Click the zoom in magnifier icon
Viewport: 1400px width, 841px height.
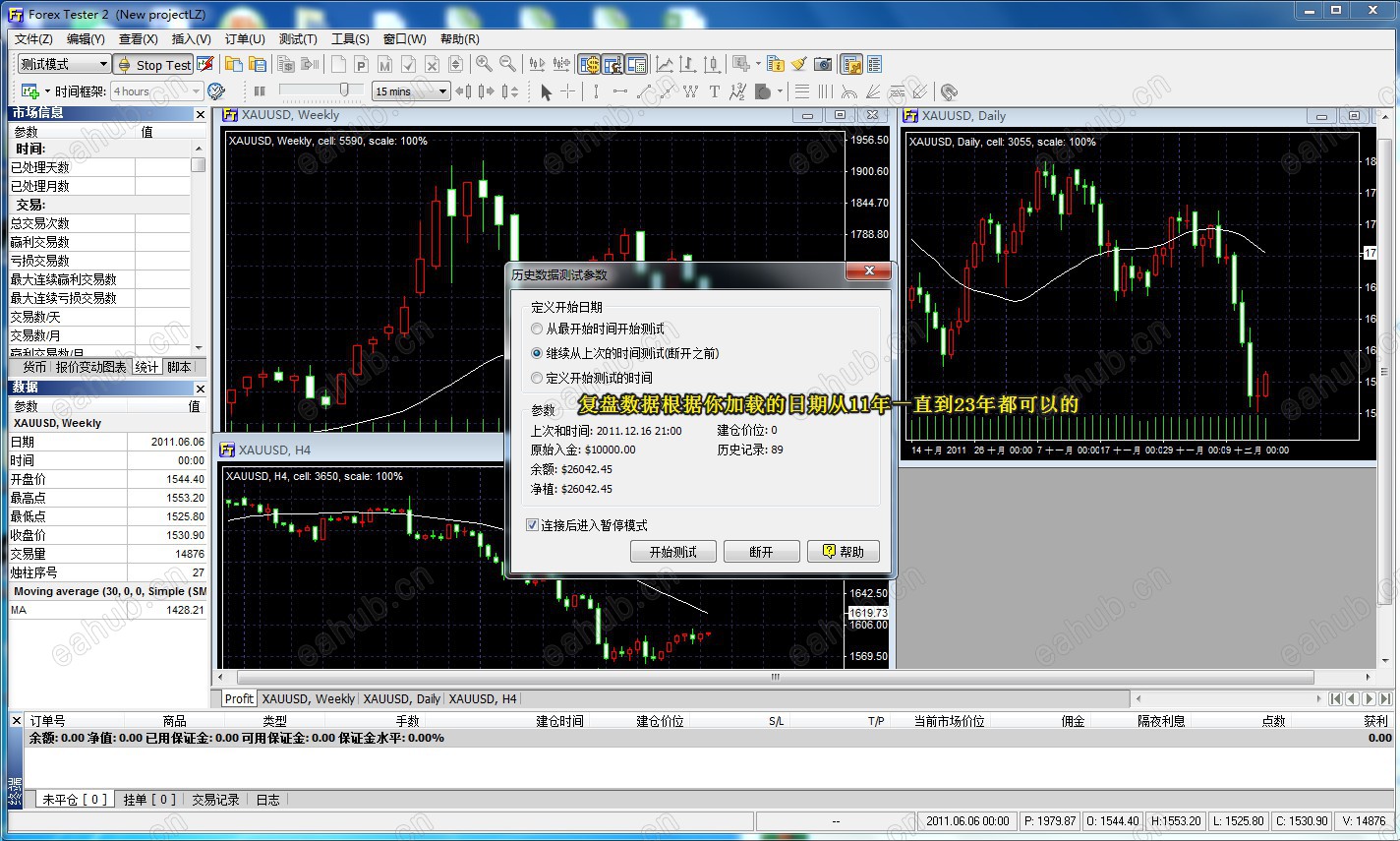point(484,64)
